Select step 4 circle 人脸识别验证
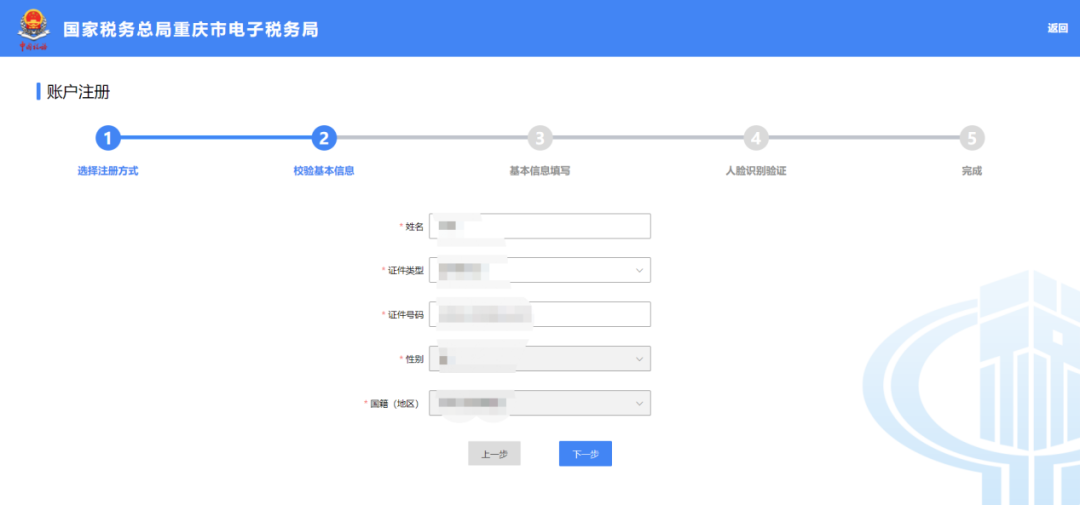The height and width of the screenshot is (505, 1080). tap(756, 138)
